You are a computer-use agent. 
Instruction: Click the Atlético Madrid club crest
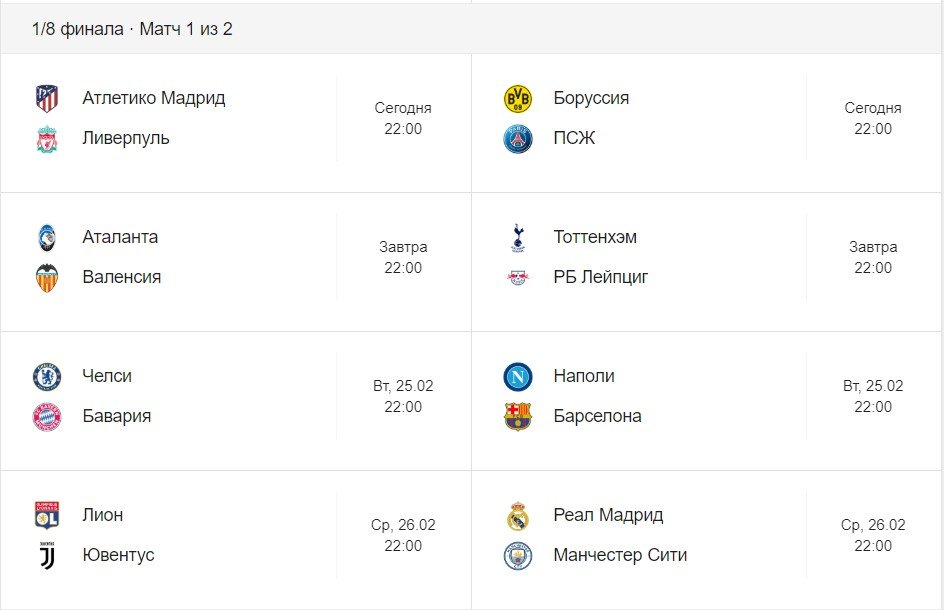click(x=47, y=98)
